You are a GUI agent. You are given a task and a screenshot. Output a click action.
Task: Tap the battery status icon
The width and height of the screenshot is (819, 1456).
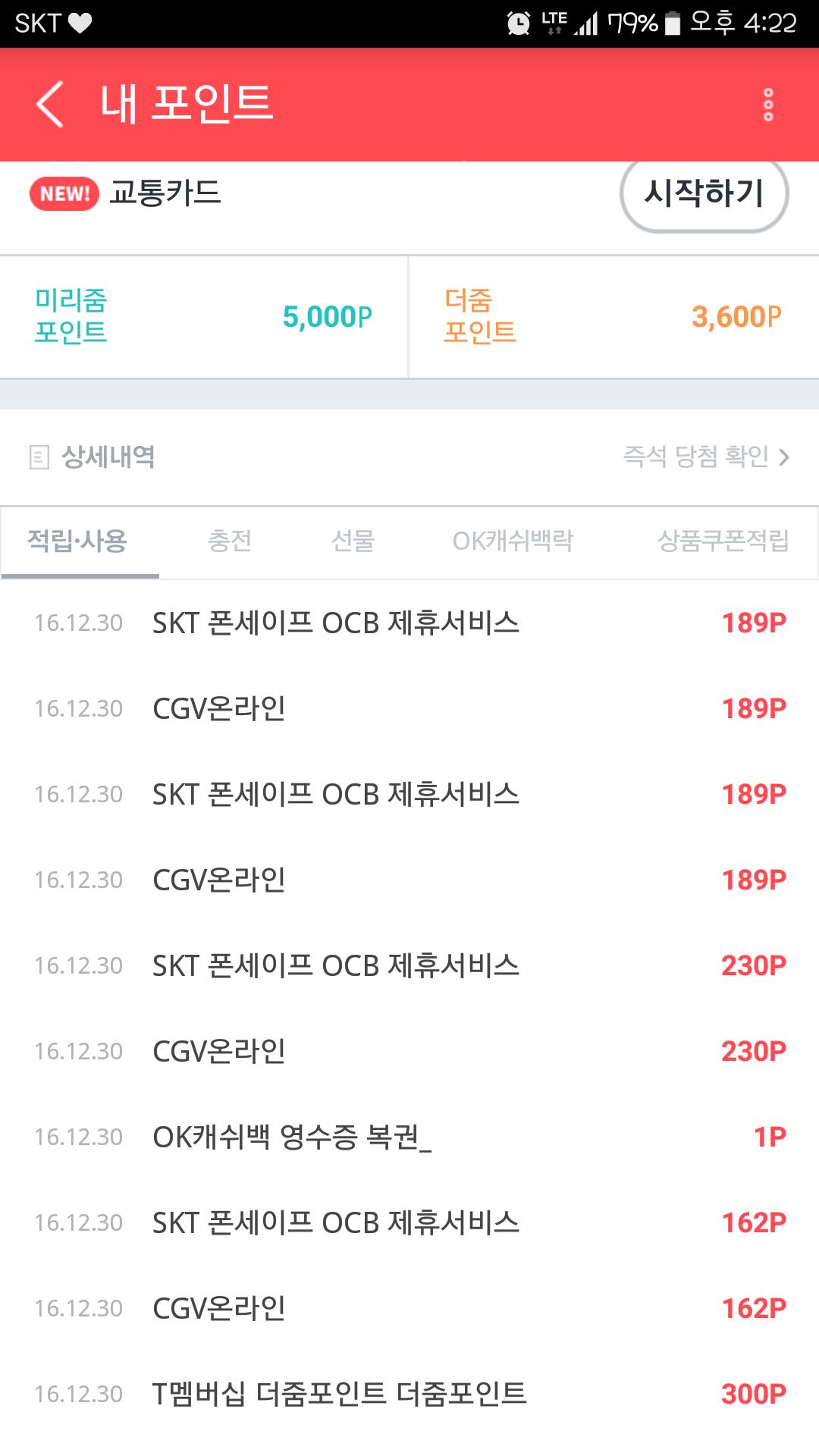tap(672, 24)
